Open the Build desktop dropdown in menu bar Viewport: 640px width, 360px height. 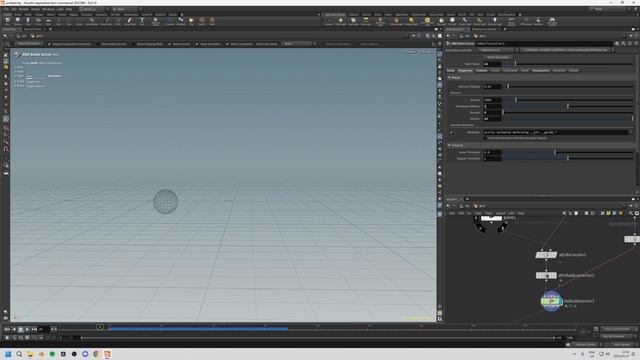92,9
